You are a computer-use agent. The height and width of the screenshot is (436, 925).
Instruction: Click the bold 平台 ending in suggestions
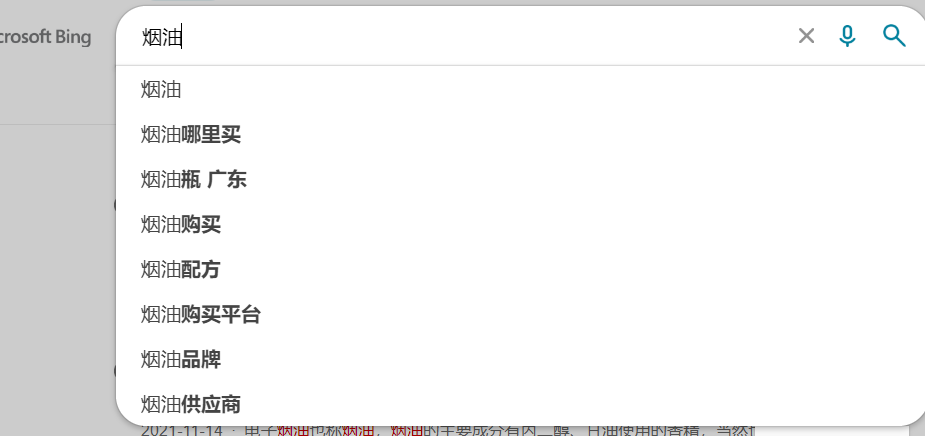[x=241, y=314]
